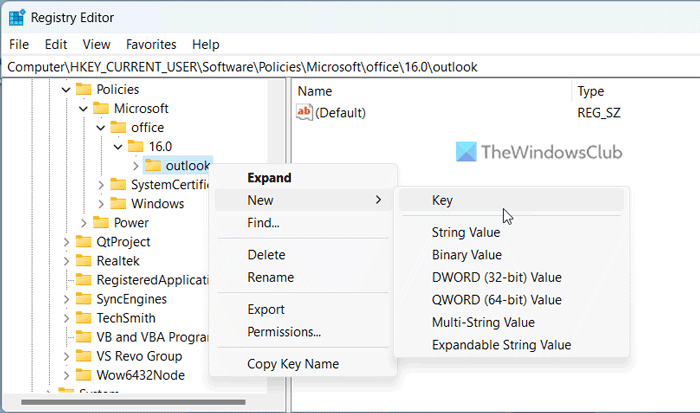Click the tree pane horizontal scrollbar
This screenshot has width=700, height=413.
pyautogui.click(x=133, y=402)
